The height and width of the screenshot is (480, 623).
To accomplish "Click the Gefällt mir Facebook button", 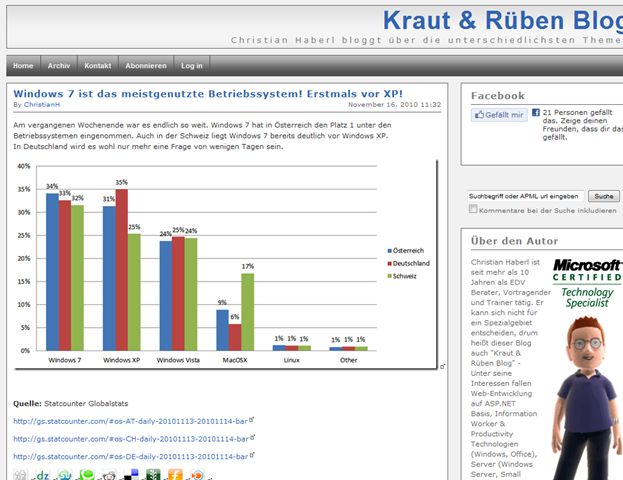I will click(x=499, y=115).
